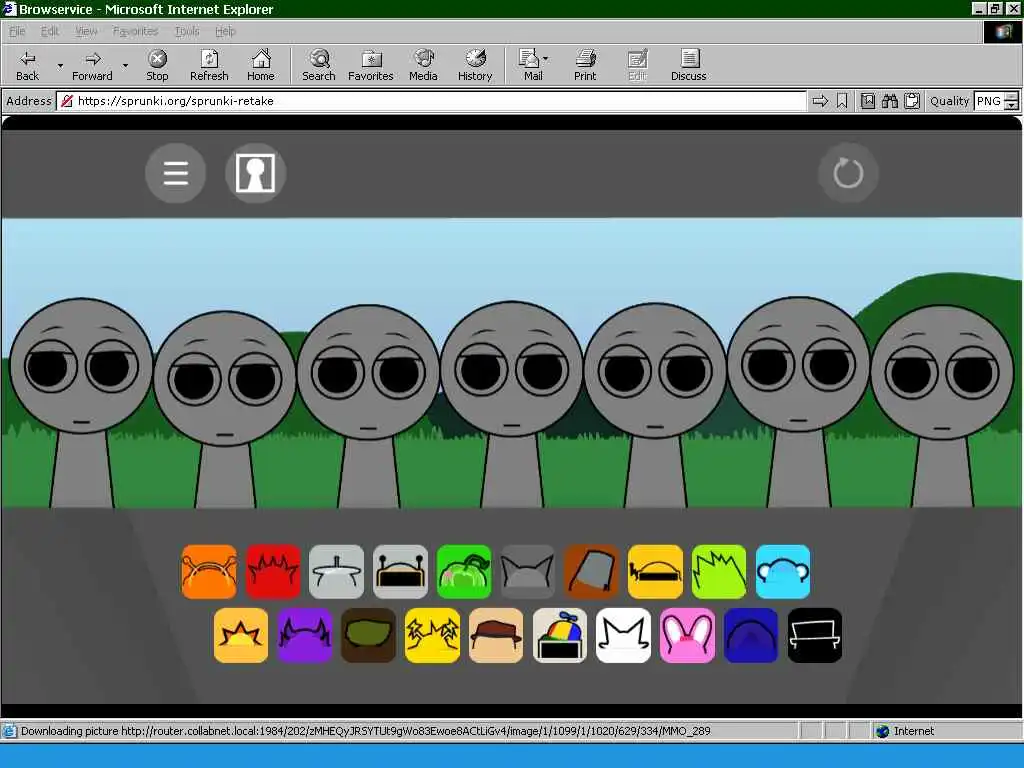
Task: Pick the lime green spiky hair icon
Action: (719, 571)
